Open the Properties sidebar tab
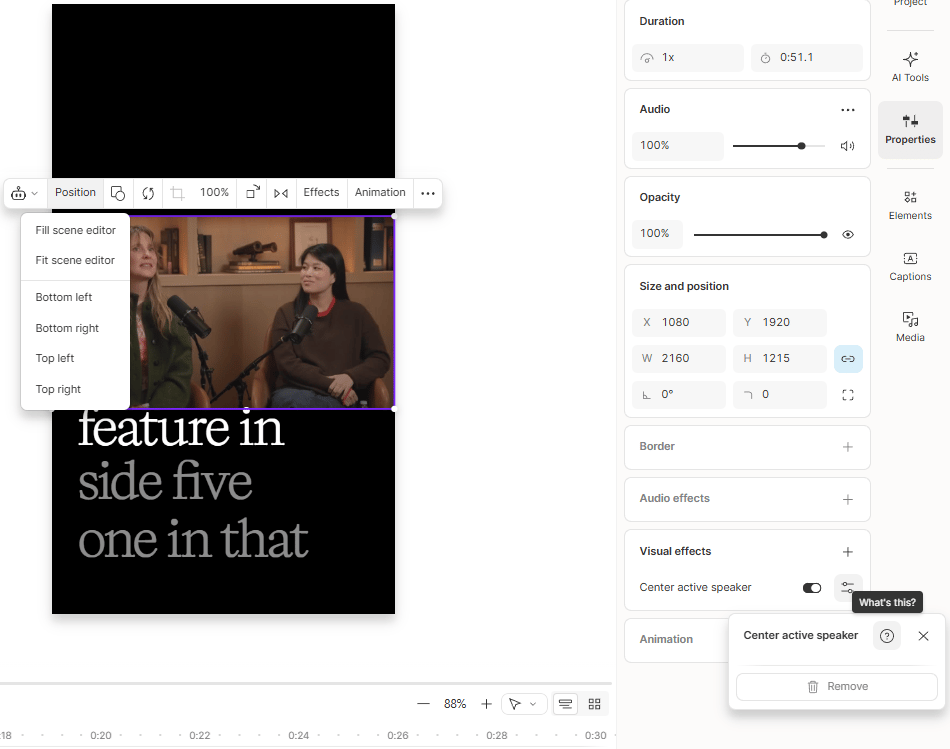The height and width of the screenshot is (749, 950). pos(910,130)
